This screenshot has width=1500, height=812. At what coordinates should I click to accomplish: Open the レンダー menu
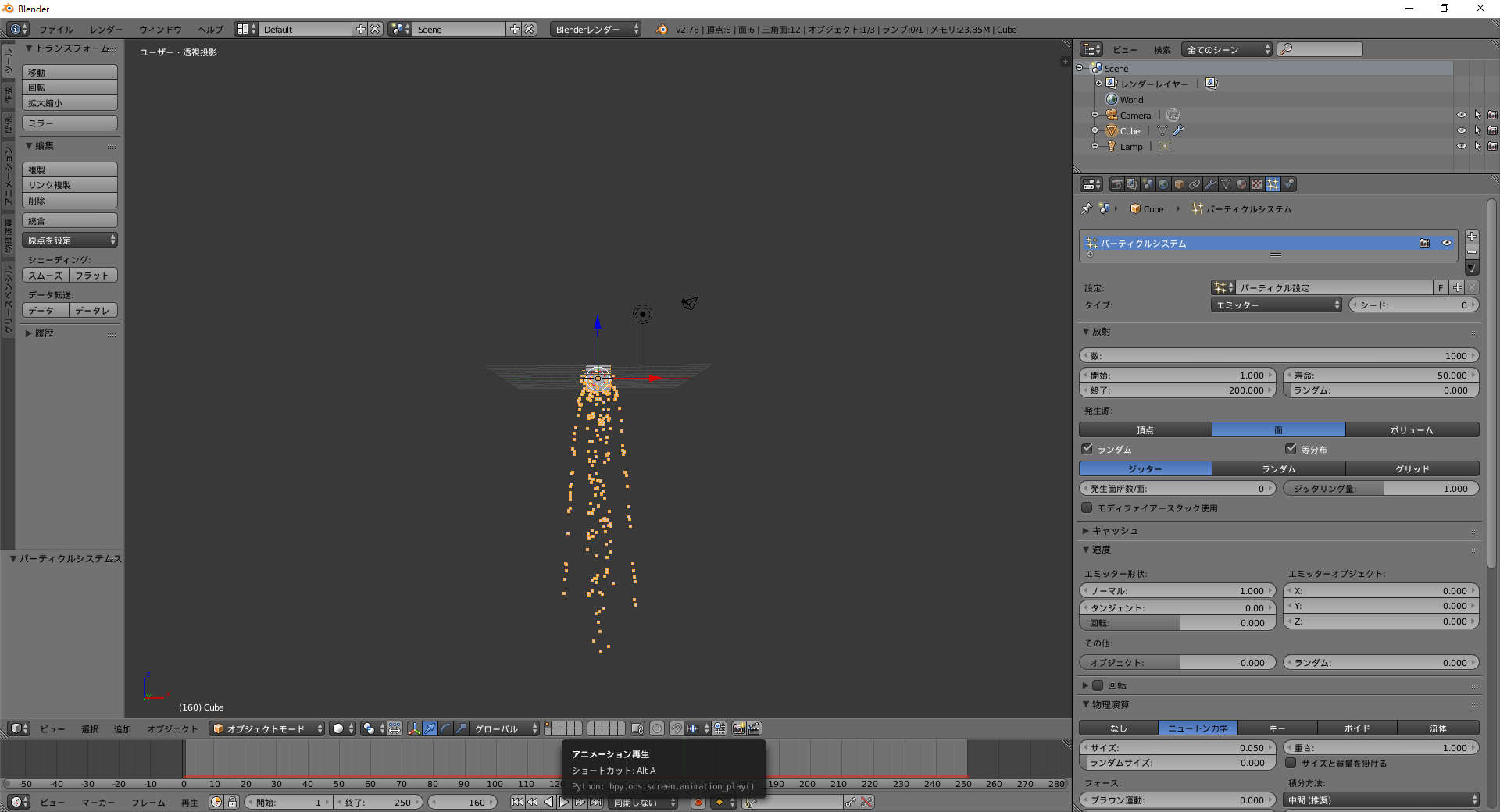pos(105,29)
